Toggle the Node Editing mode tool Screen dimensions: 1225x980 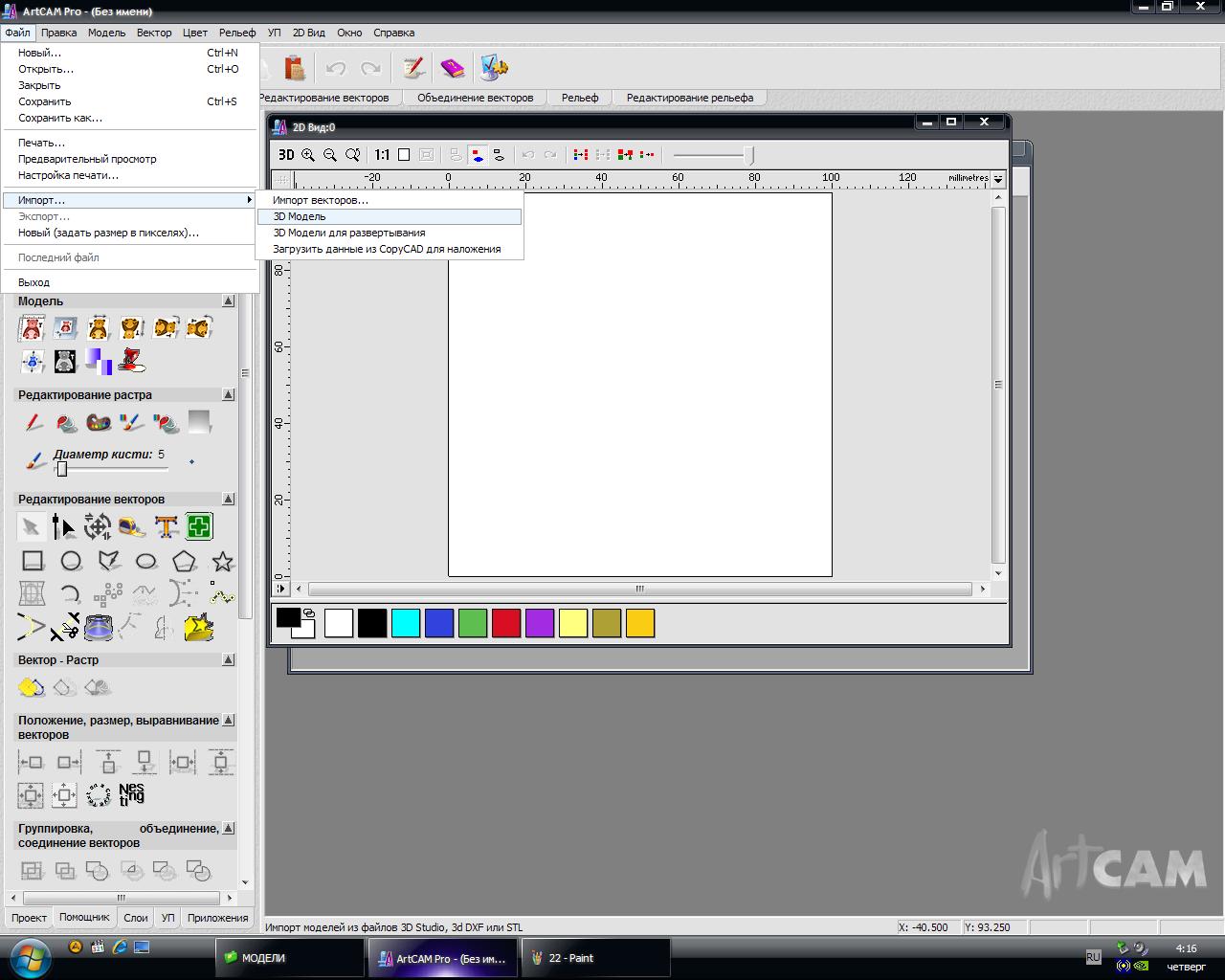pos(63,526)
